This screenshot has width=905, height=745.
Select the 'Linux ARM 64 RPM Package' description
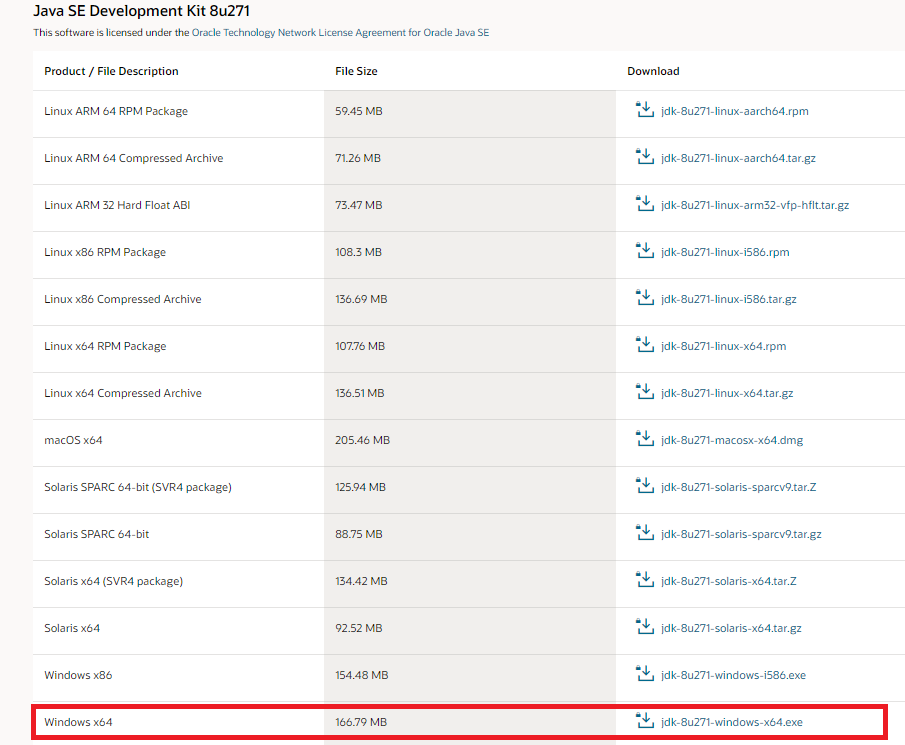pyautogui.click(x=116, y=111)
